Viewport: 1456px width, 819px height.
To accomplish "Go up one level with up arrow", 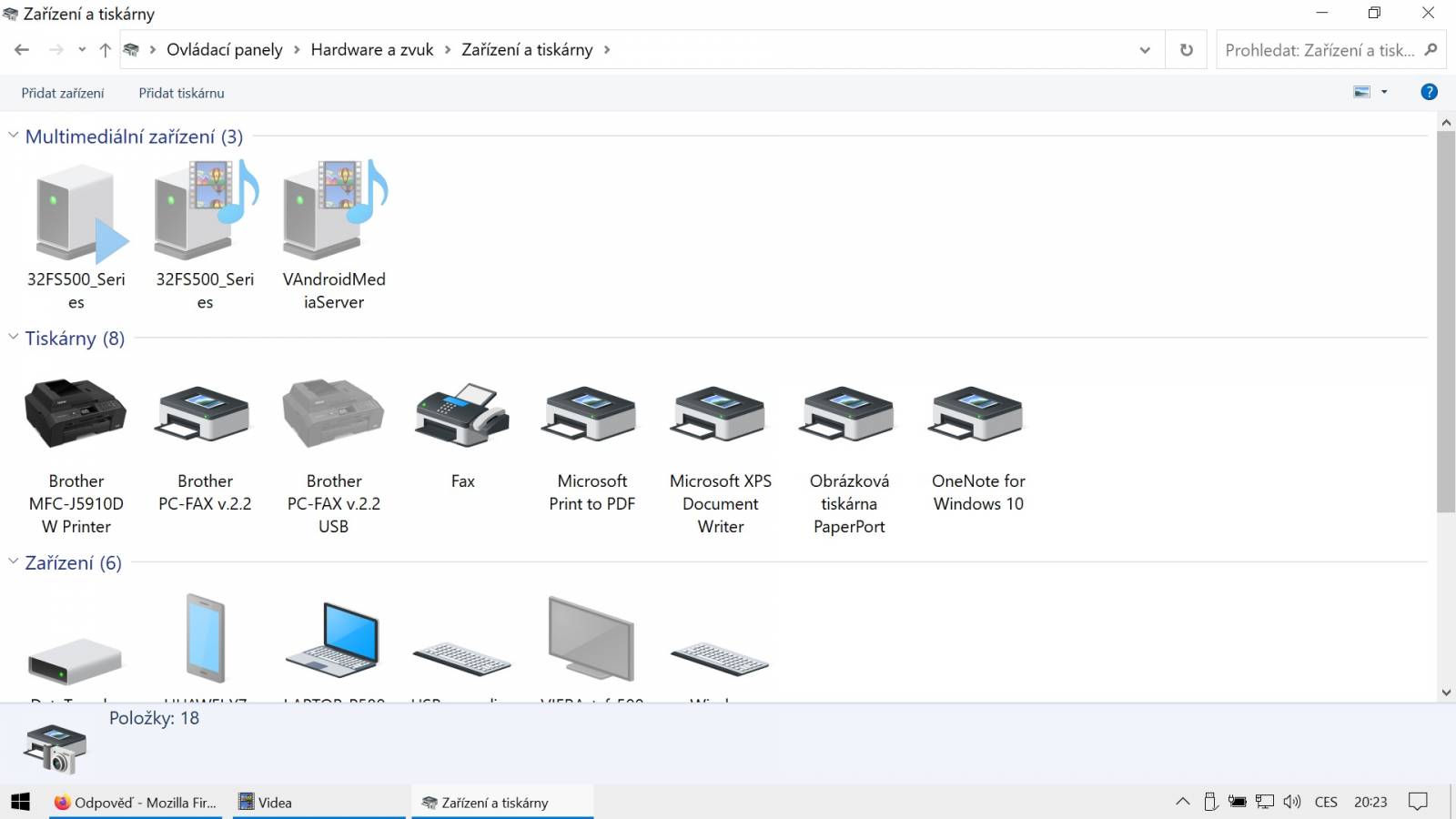I will coord(105,50).
